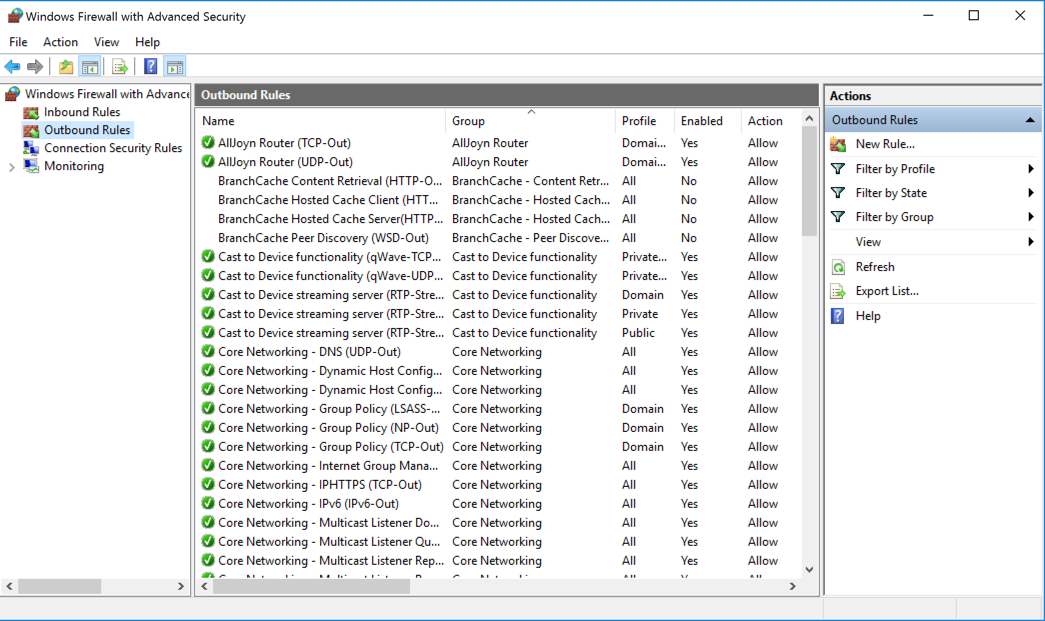This screenshot has height=621, width=1045.
Task: Select Core Networking - Group Policy (NP-Out)
Action: click(x=329, y=428)
